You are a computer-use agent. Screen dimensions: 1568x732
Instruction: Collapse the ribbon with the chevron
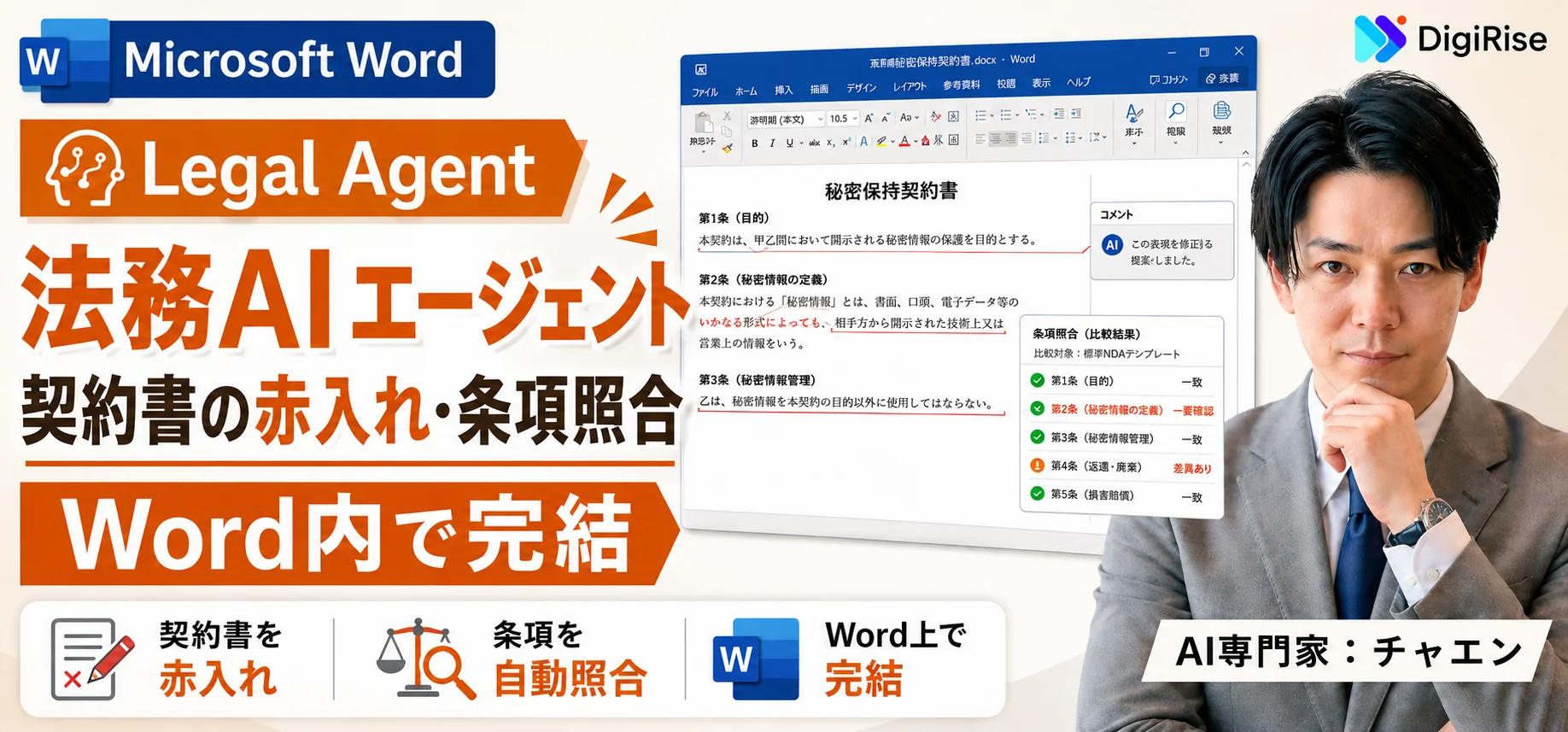(x=1245, y=152)
